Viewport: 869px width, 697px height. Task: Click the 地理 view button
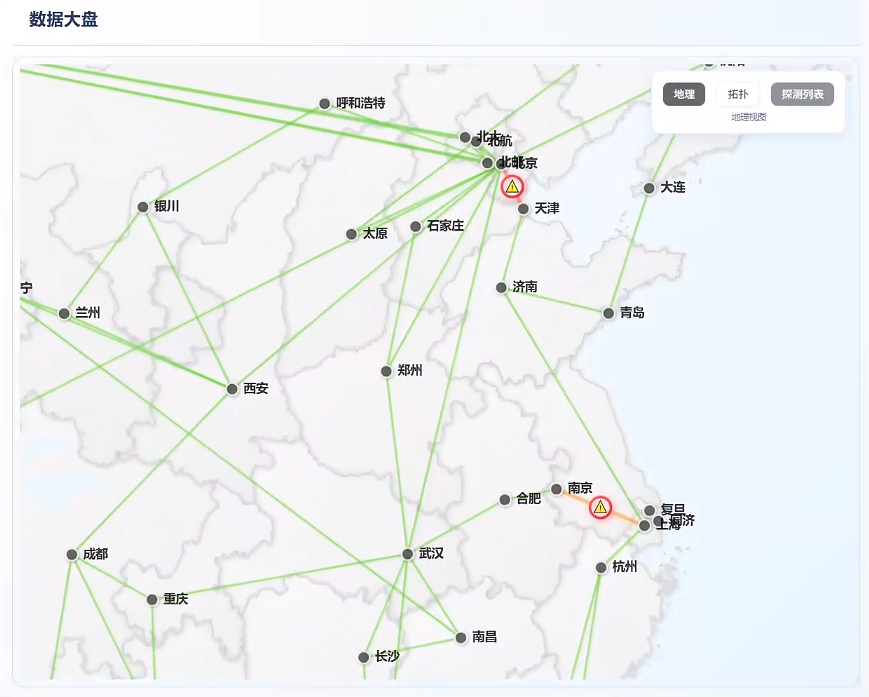click(x=683, y=94)
